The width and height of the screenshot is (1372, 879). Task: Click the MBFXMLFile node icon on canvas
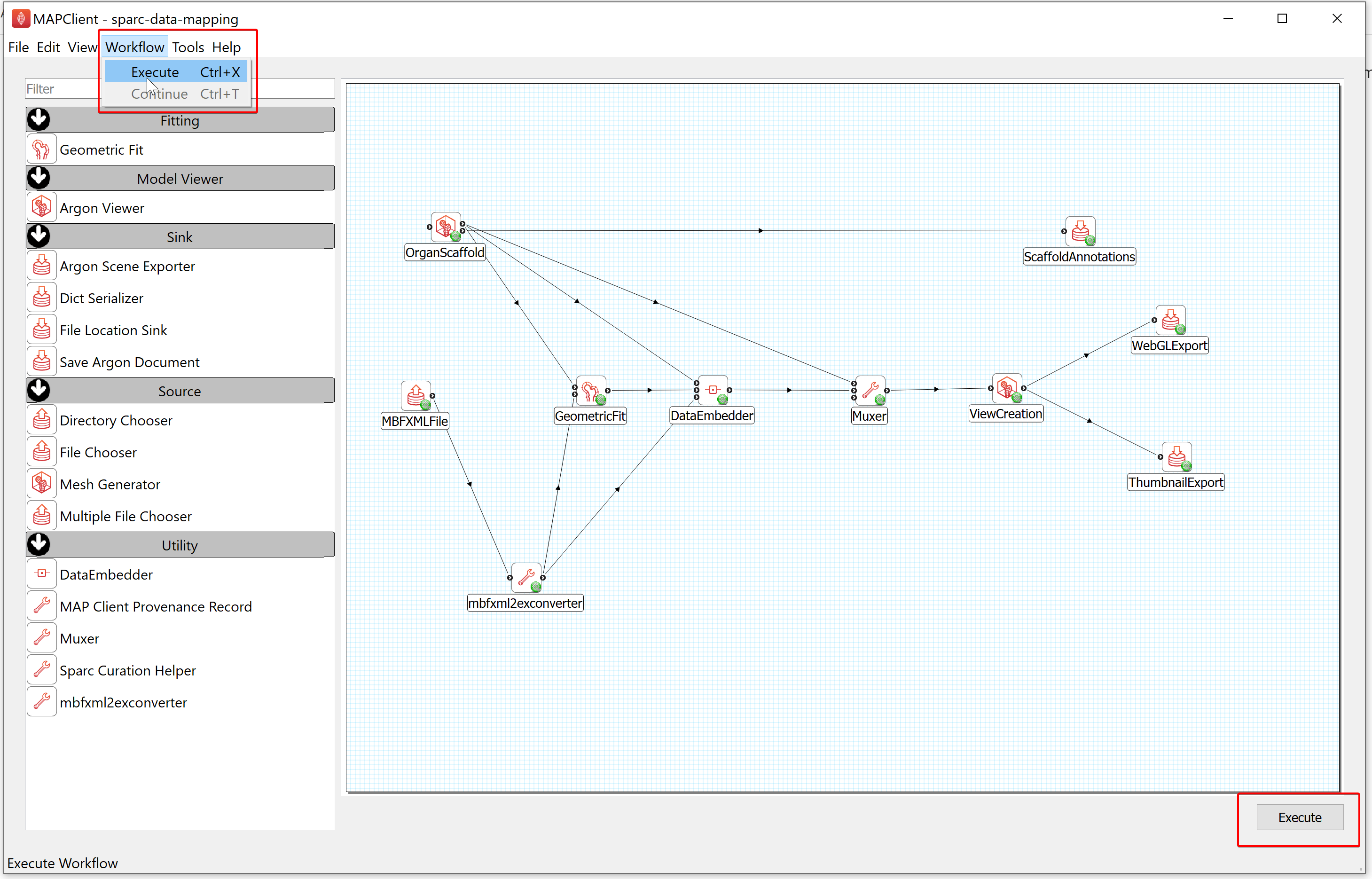pyautogui.click(x=416, y=396)
